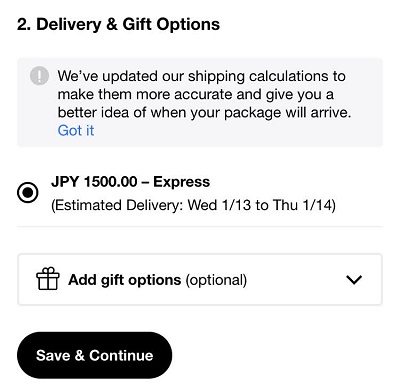Click the Express shipping option row
The height and width of the screenshot is (392, 400).
coord(200,193)
